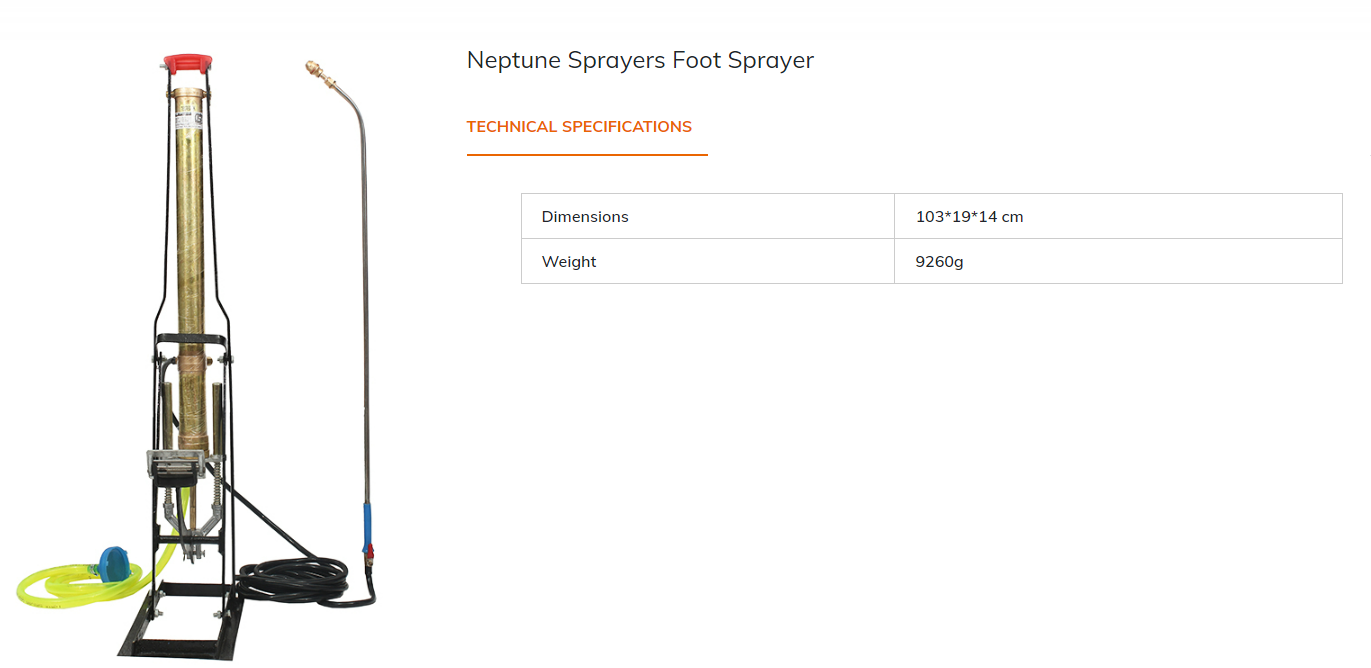Viewport: 1371px width, 668px height.
Task: Select the Dimensions row label
Action: click(585, 217)
